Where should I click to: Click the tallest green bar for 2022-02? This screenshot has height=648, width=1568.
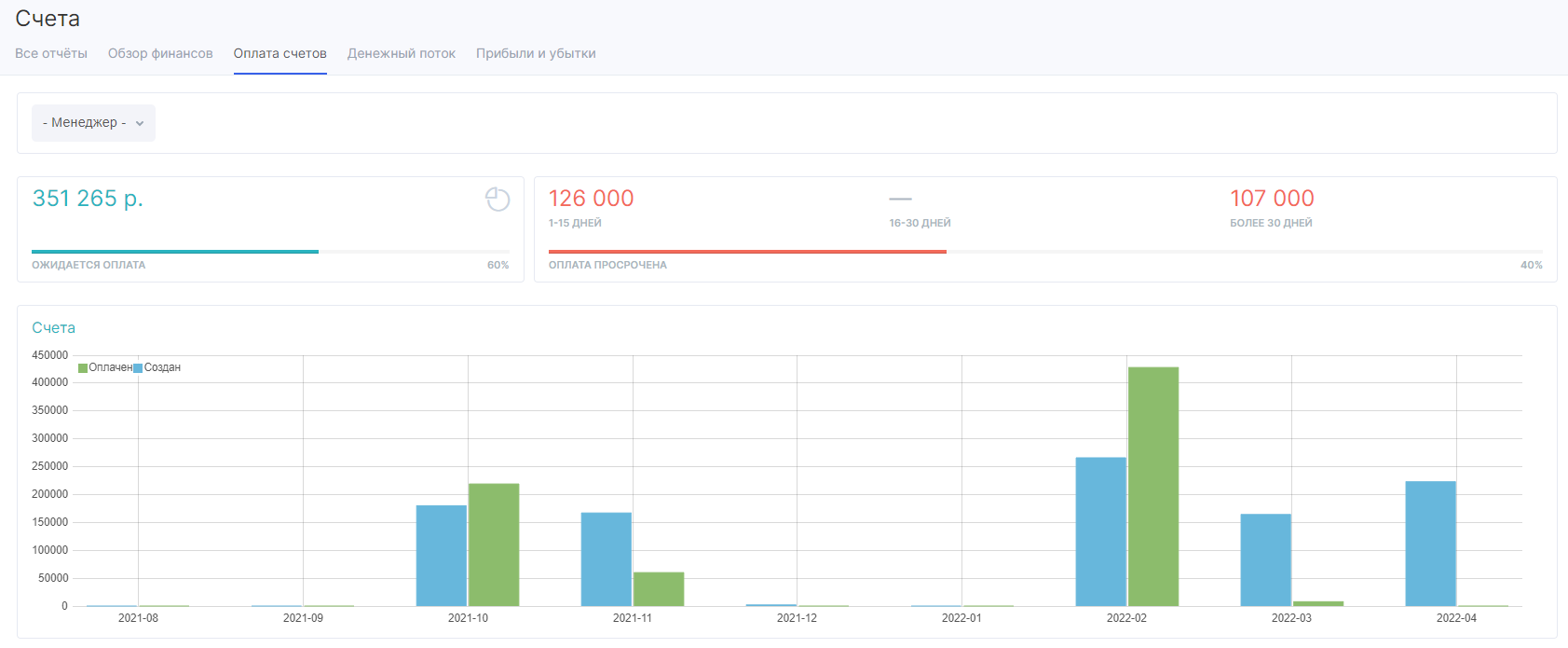click(1153, 485)
